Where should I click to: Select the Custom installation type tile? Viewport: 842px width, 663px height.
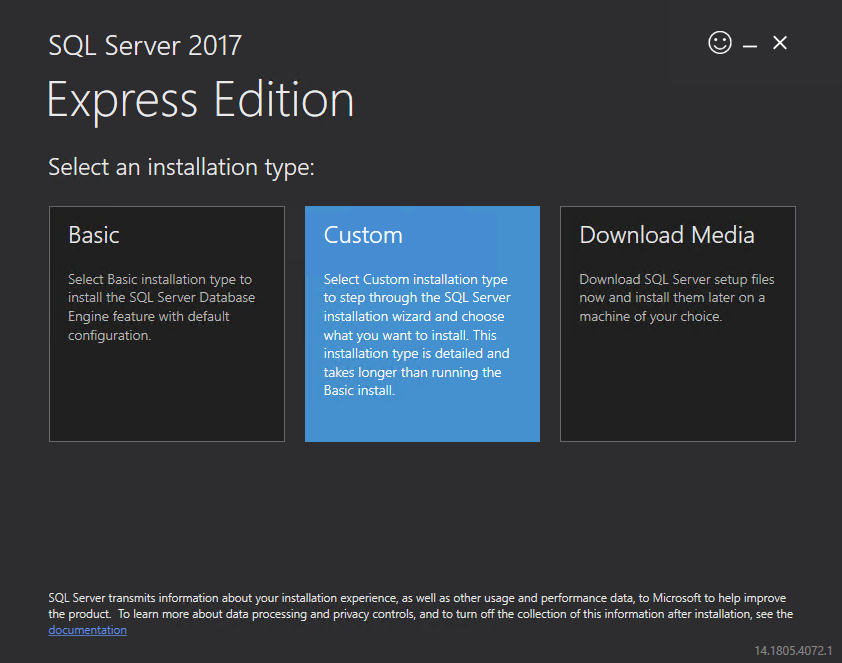click(422, 324)
